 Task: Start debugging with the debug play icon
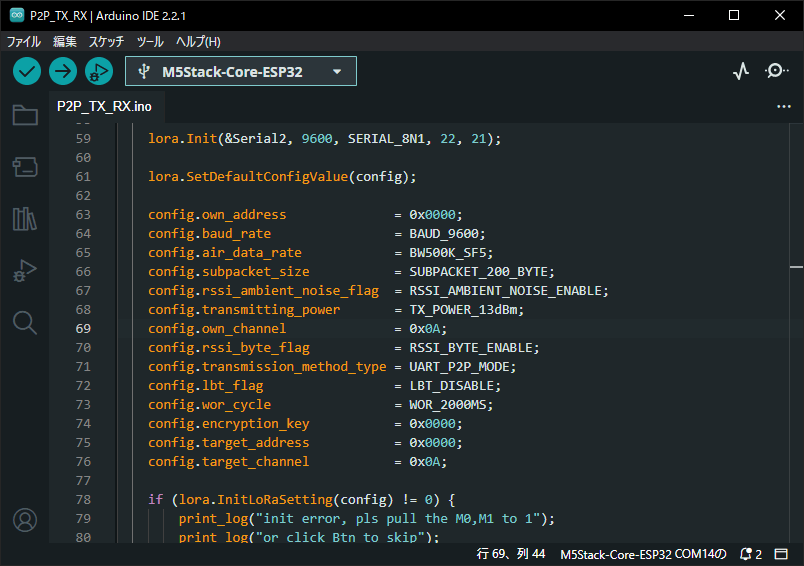(99, 71)
